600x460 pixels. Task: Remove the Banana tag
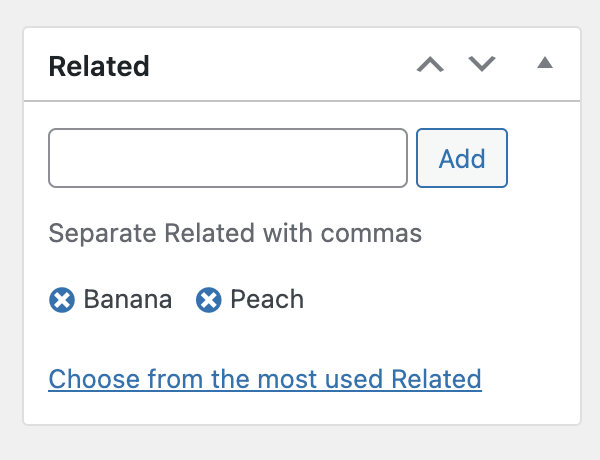pyautogui.click(x=62, y=300)
